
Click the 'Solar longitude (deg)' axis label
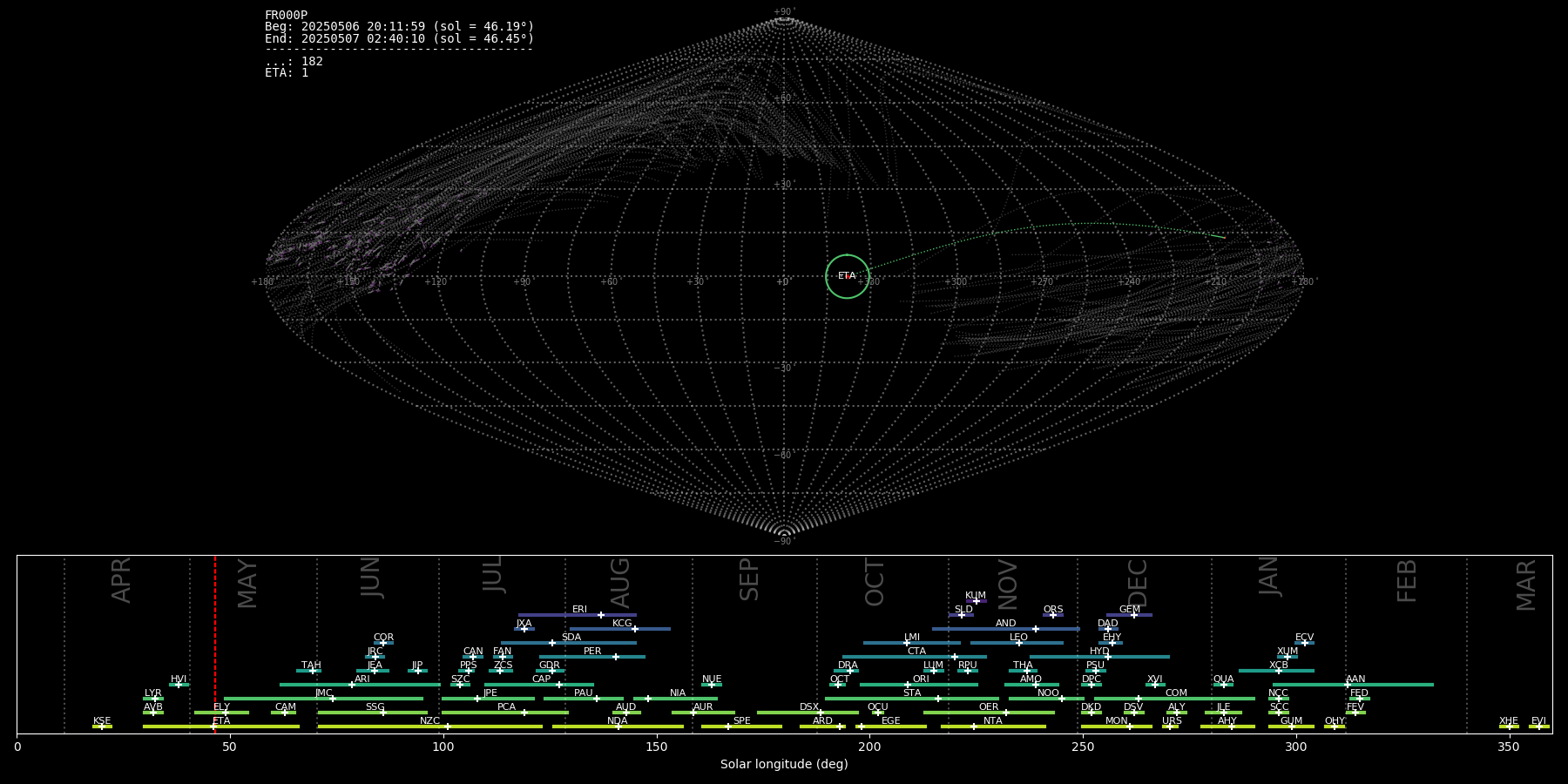pyautogui.click(x=784, y=764)
